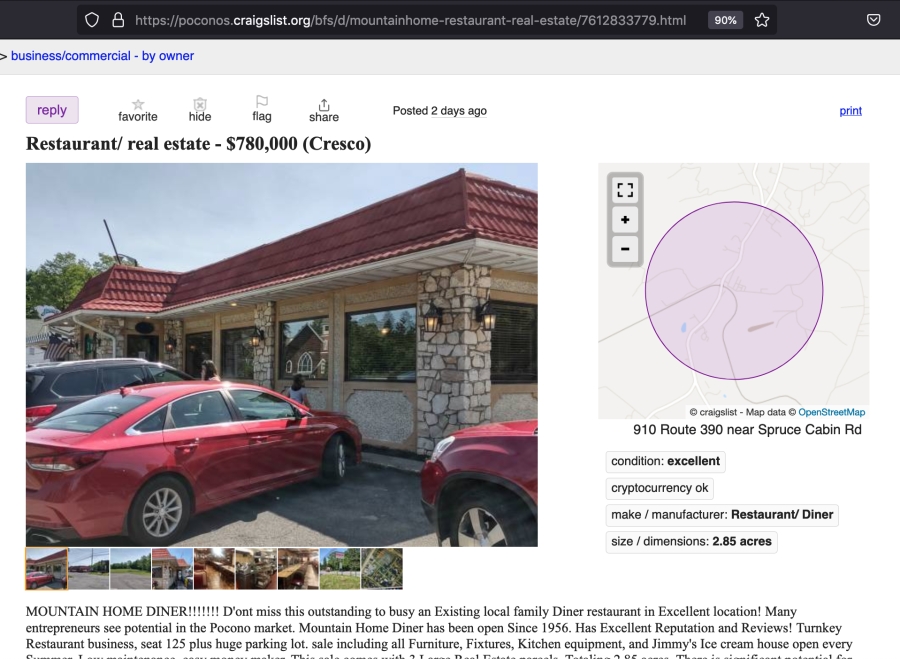This screenshot has width=900, height=659.
Task: Focus the browser address bar URL
Action: pos(410,20)
